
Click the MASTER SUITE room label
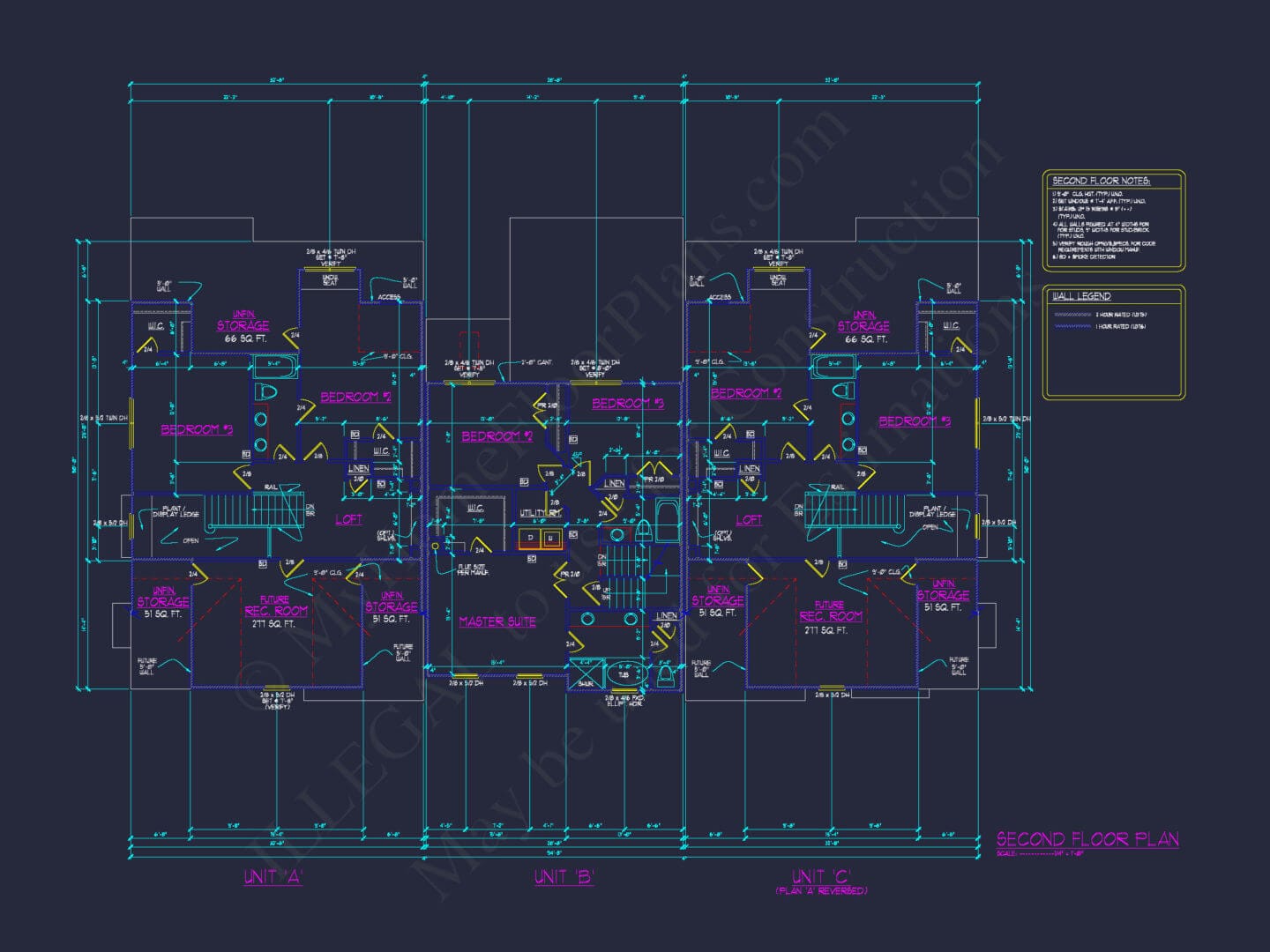(x=497, y=621)
